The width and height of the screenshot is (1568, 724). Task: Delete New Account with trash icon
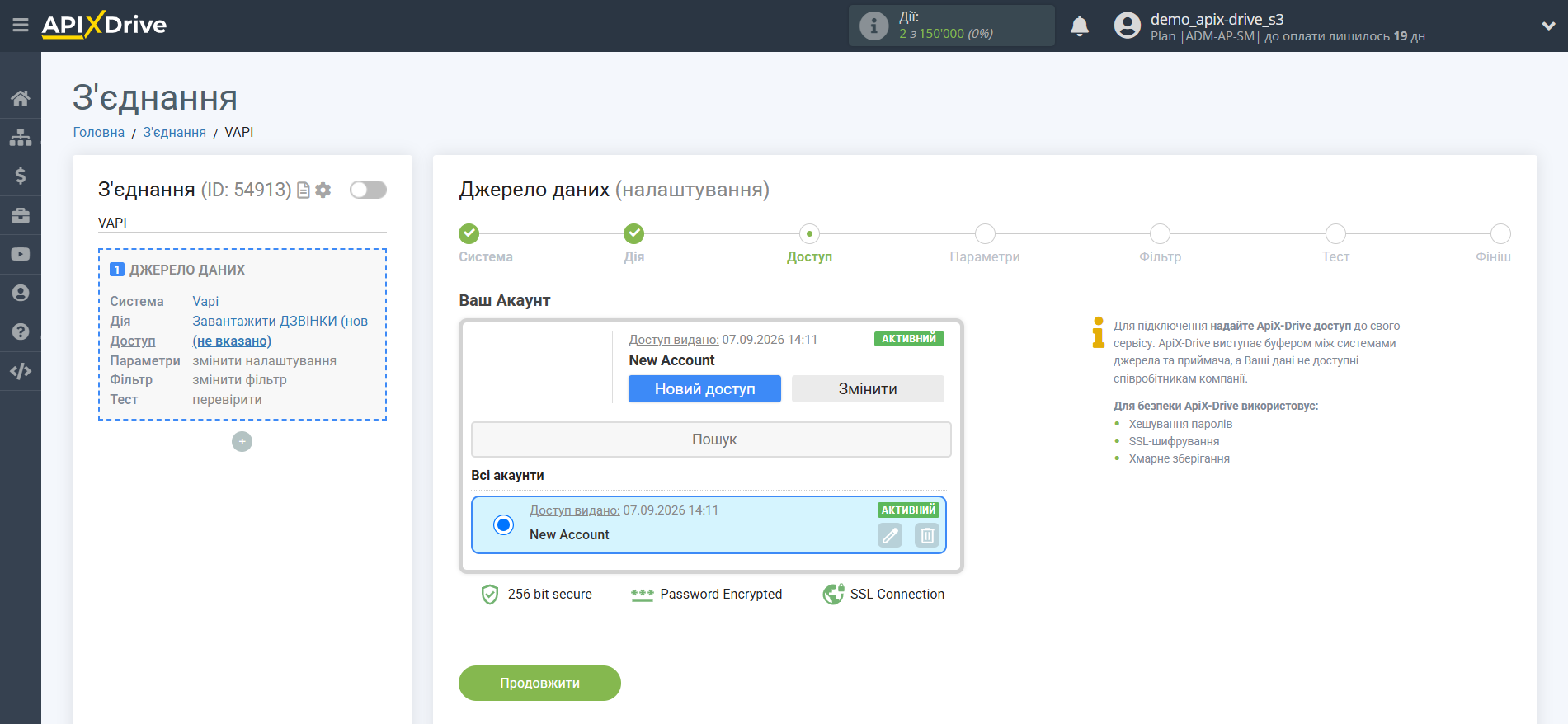coord(927,536)
